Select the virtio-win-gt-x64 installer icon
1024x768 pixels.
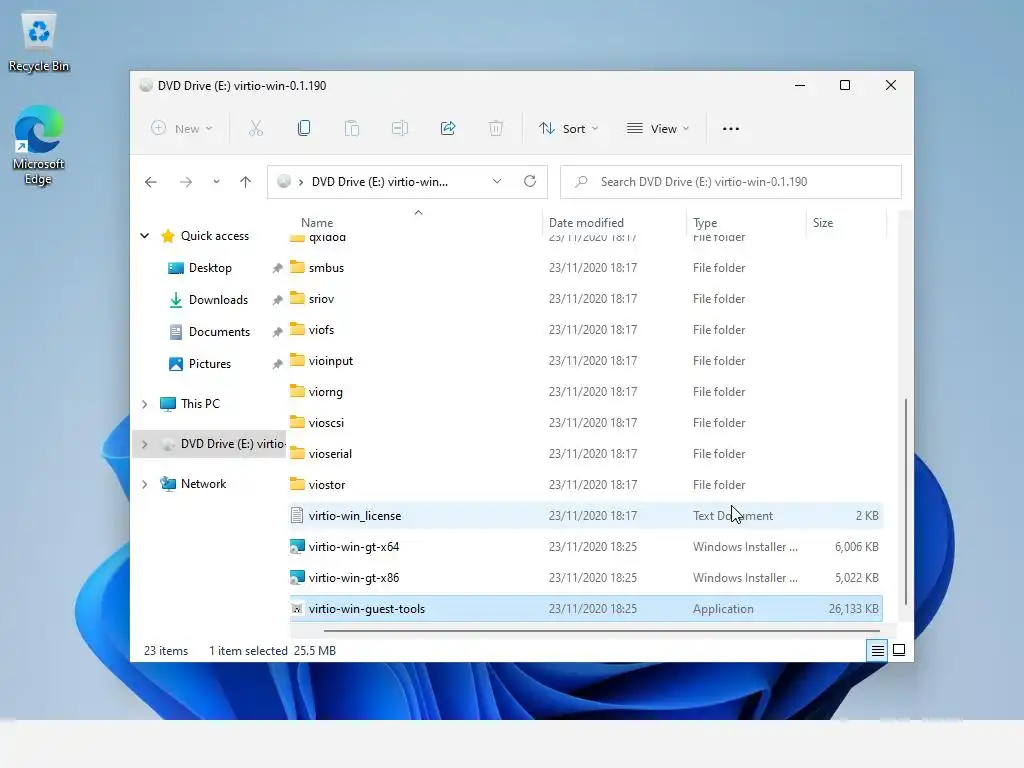click(x=297, y=547)
